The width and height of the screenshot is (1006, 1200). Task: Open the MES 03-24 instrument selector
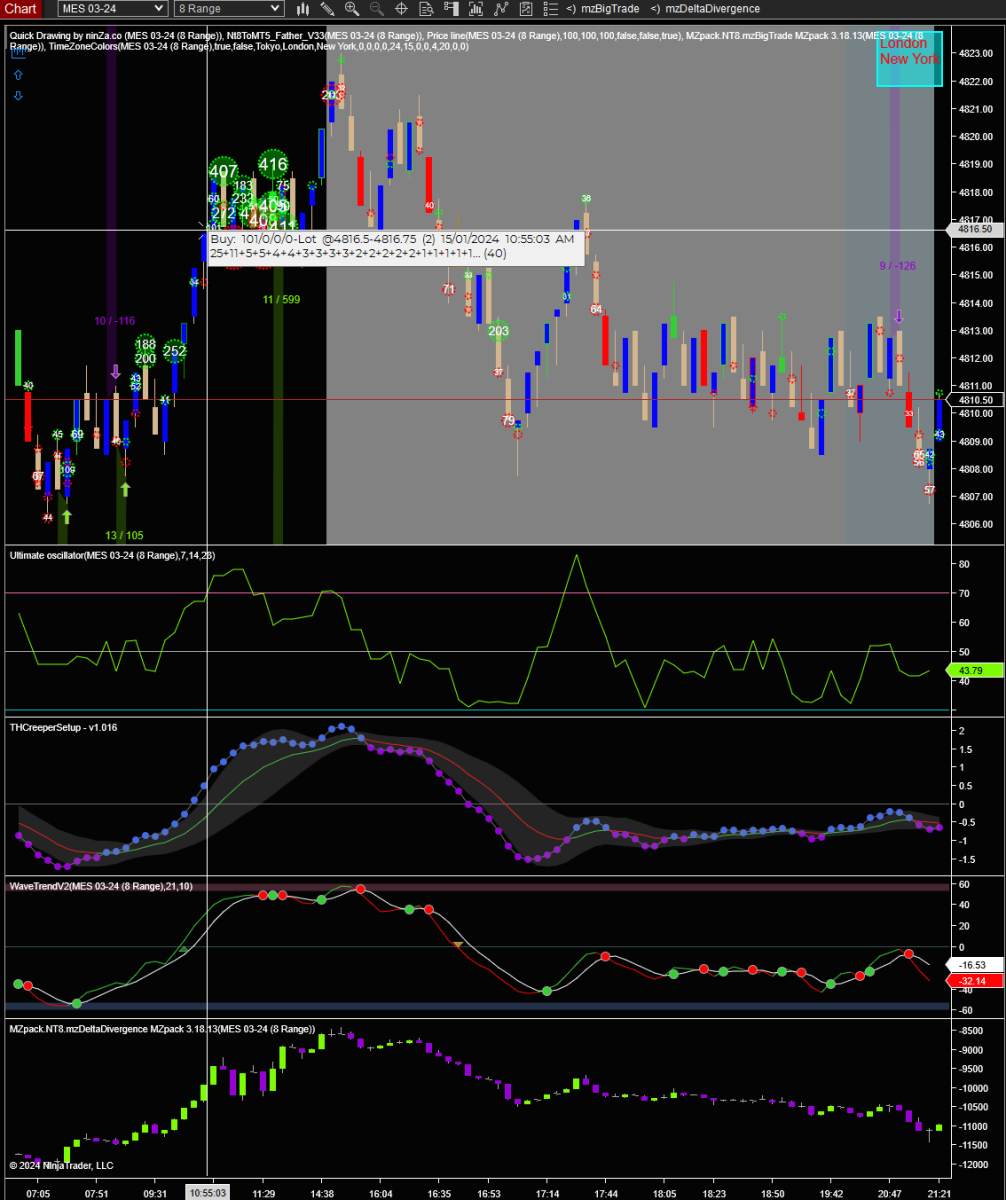(x=111, y=9)
